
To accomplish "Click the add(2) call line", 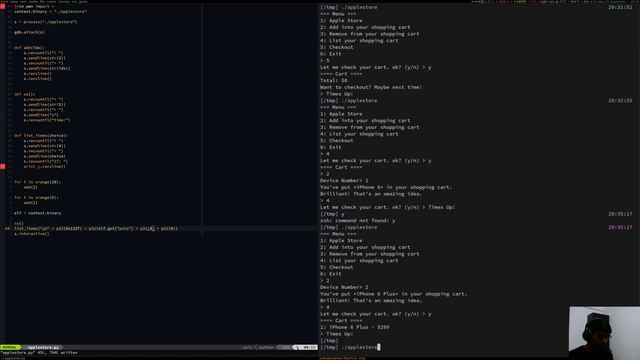I will pos(31,187).
